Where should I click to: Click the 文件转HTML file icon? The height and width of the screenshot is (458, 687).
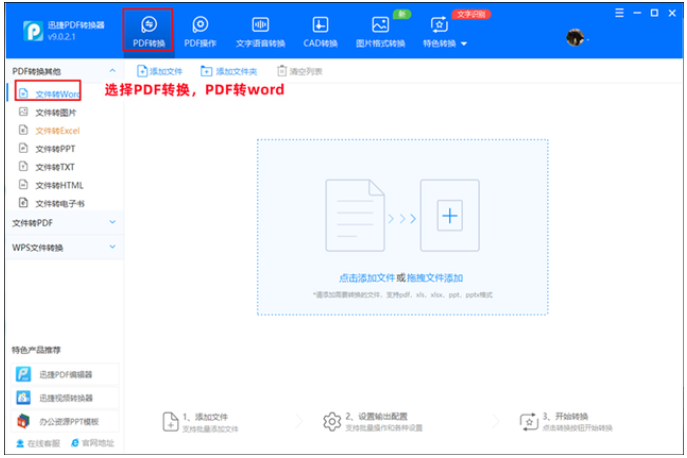[x=23, y=185]
